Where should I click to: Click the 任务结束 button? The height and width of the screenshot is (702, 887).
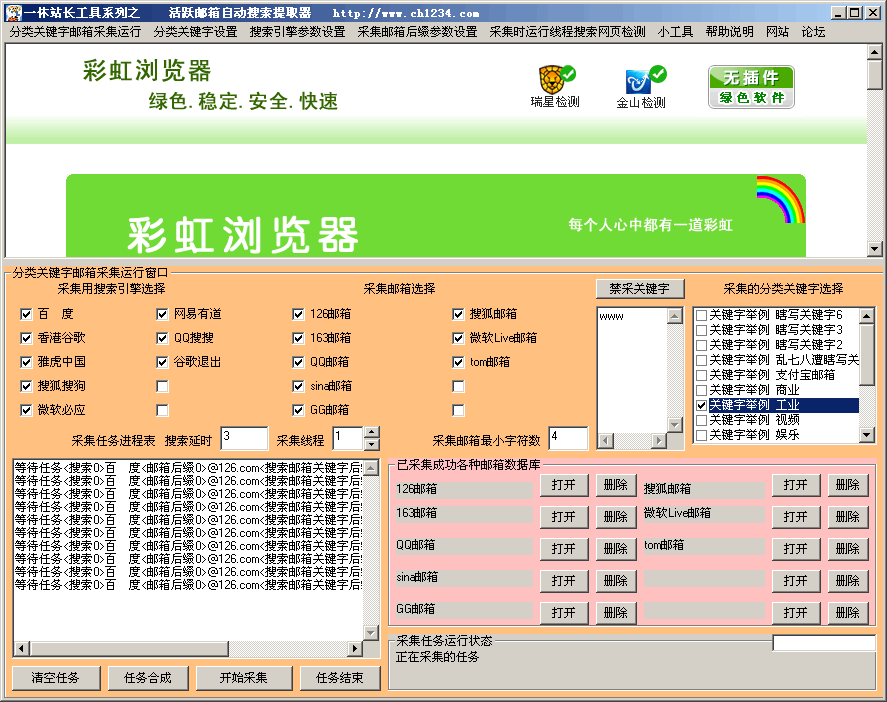(x=340, y=678)
